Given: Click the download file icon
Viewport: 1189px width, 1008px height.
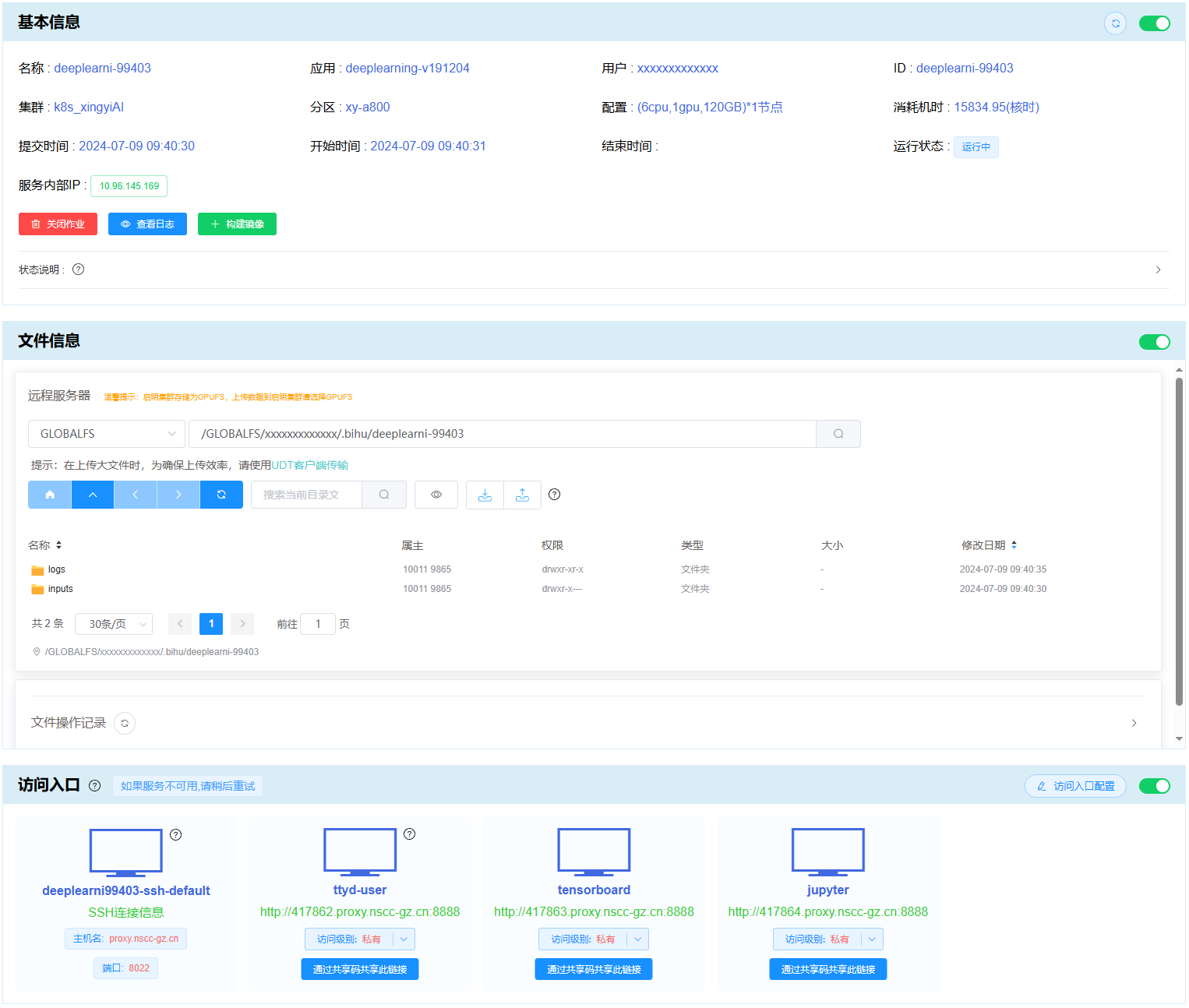Looking at the screenshot, I should pyautogui.click(x=485, y=495).
